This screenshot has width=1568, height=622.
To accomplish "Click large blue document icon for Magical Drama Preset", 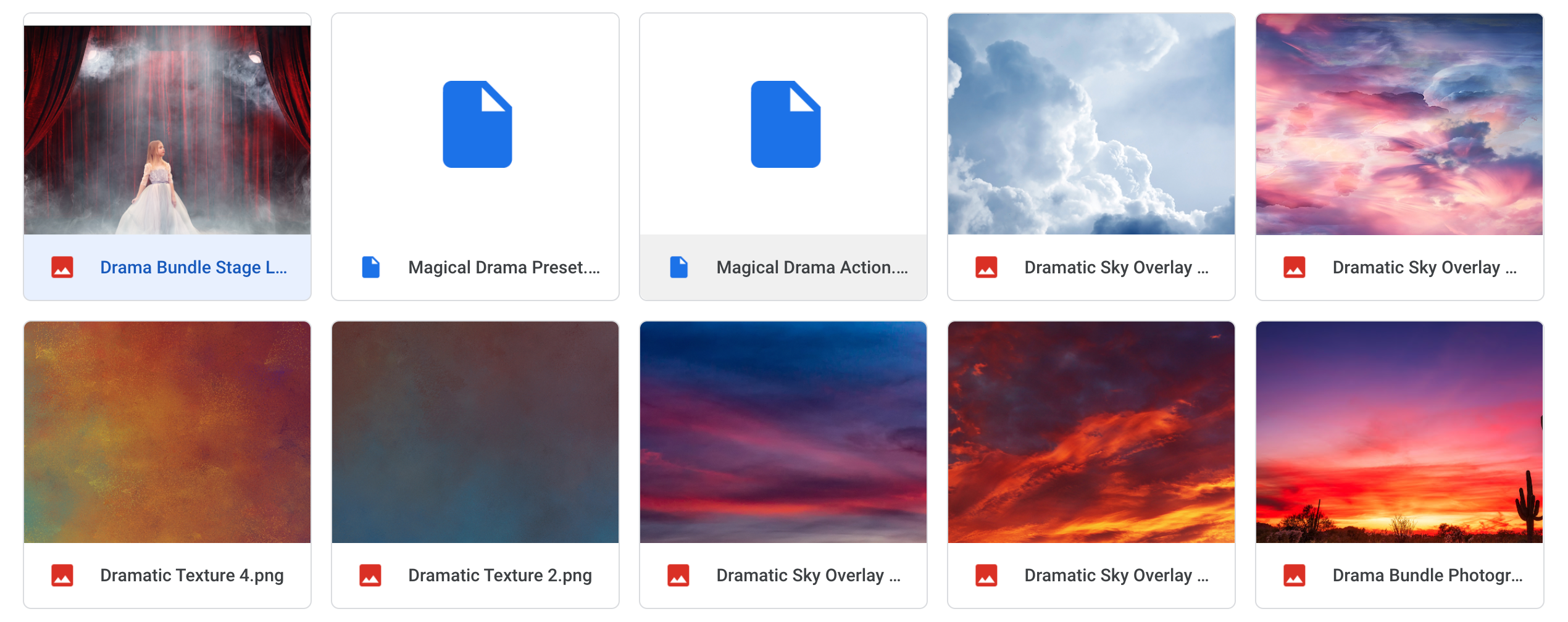I will (x=477, y=124).
